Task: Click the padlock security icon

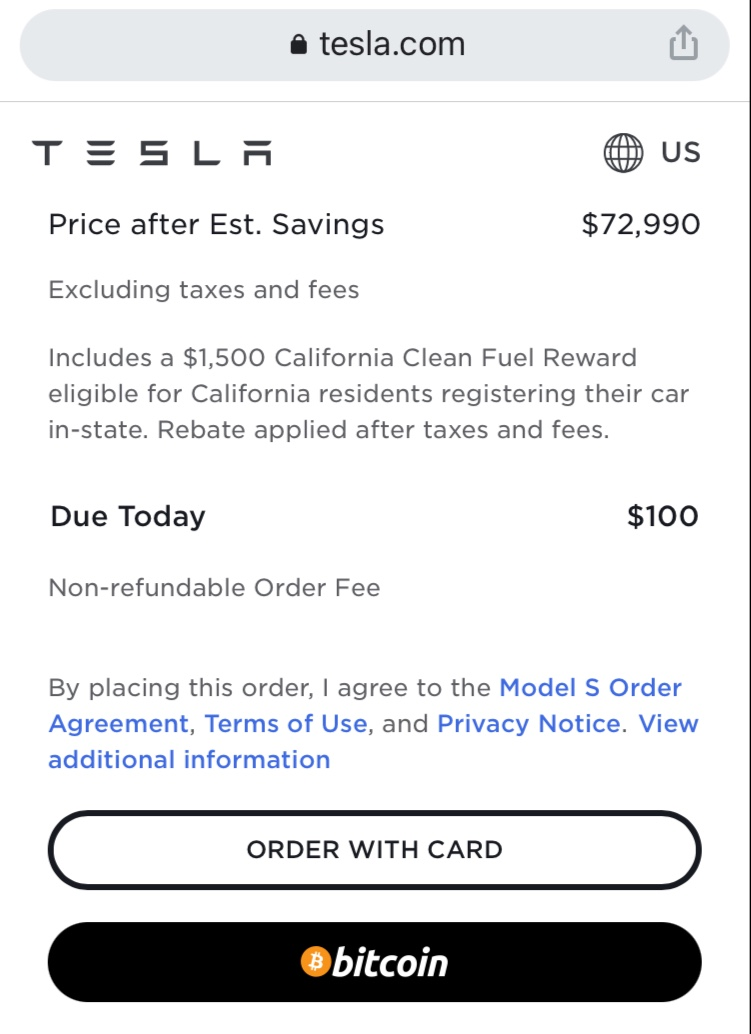Action: tap(299, 44)
